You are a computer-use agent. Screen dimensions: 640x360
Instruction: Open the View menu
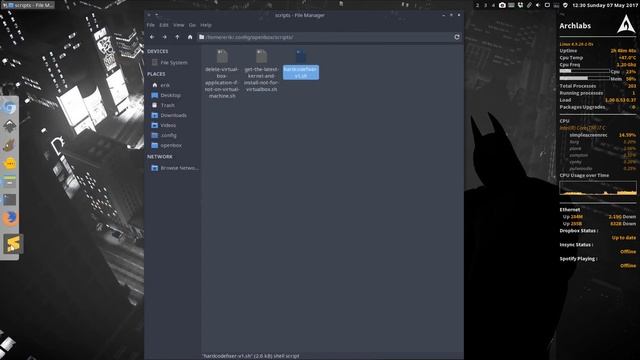[x=178, y=25]
